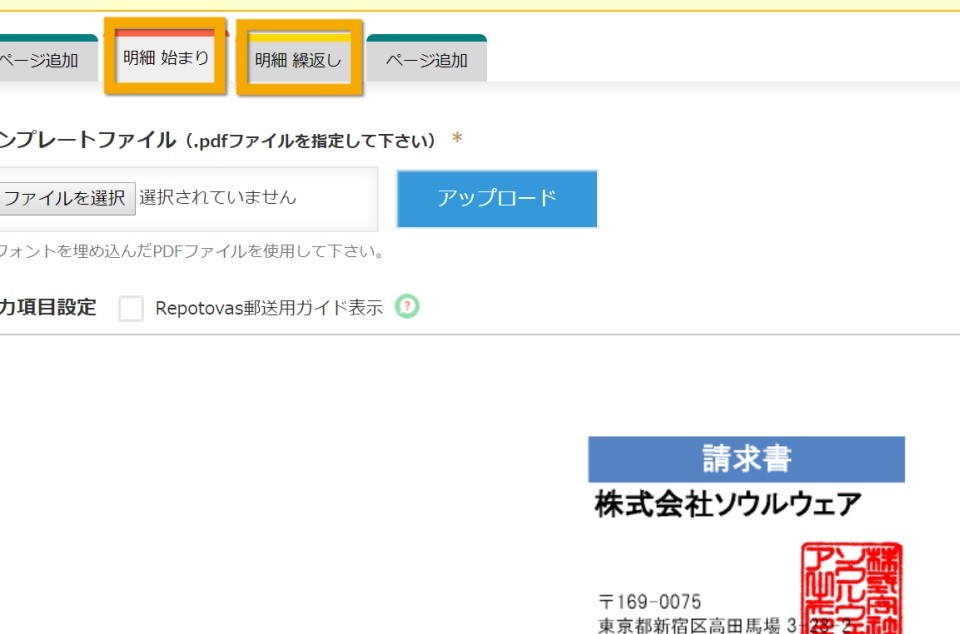Click the Repotovas郵送用ガイド表示 checkbox label
Image resolution: width=960 pixels, height=634 pixels.
pyautogui.click(x=269, y=307)
